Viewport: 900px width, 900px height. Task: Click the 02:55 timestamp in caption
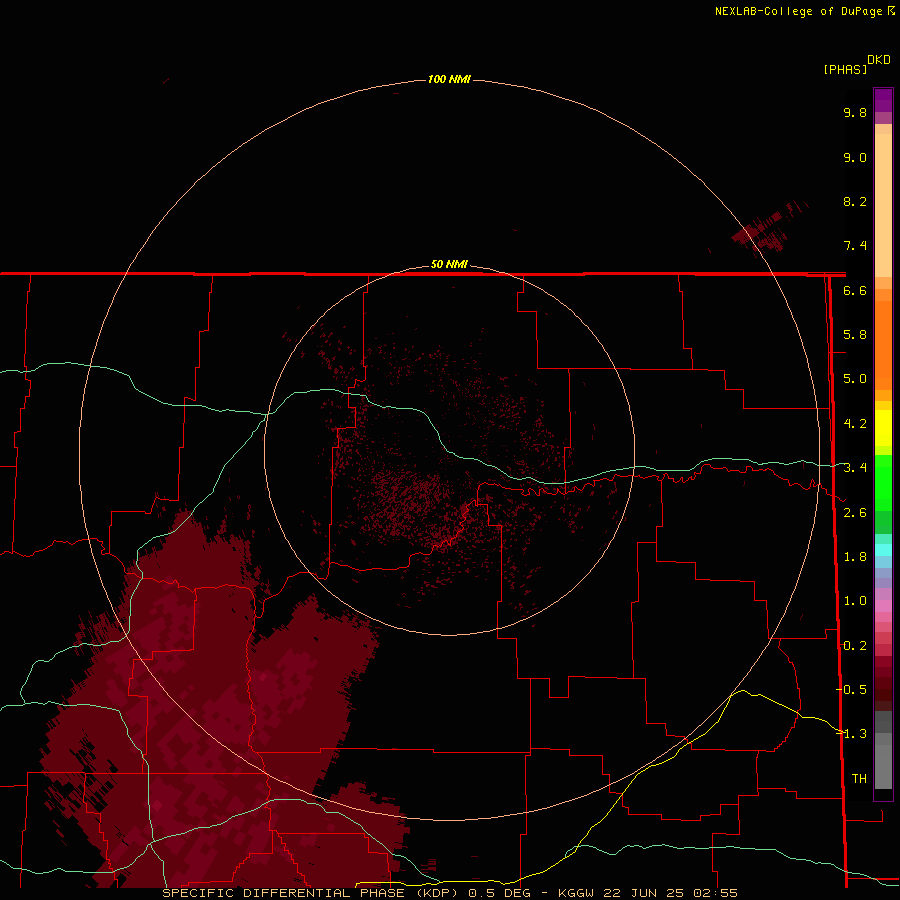point(715,893)
